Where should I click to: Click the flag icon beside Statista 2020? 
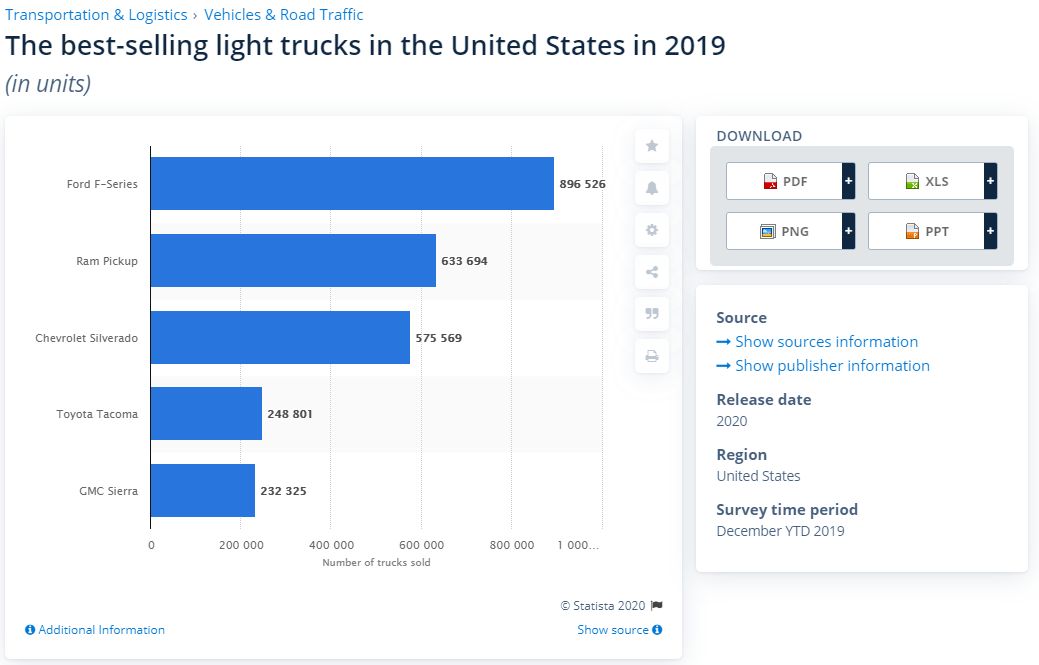tap(657, 605)
